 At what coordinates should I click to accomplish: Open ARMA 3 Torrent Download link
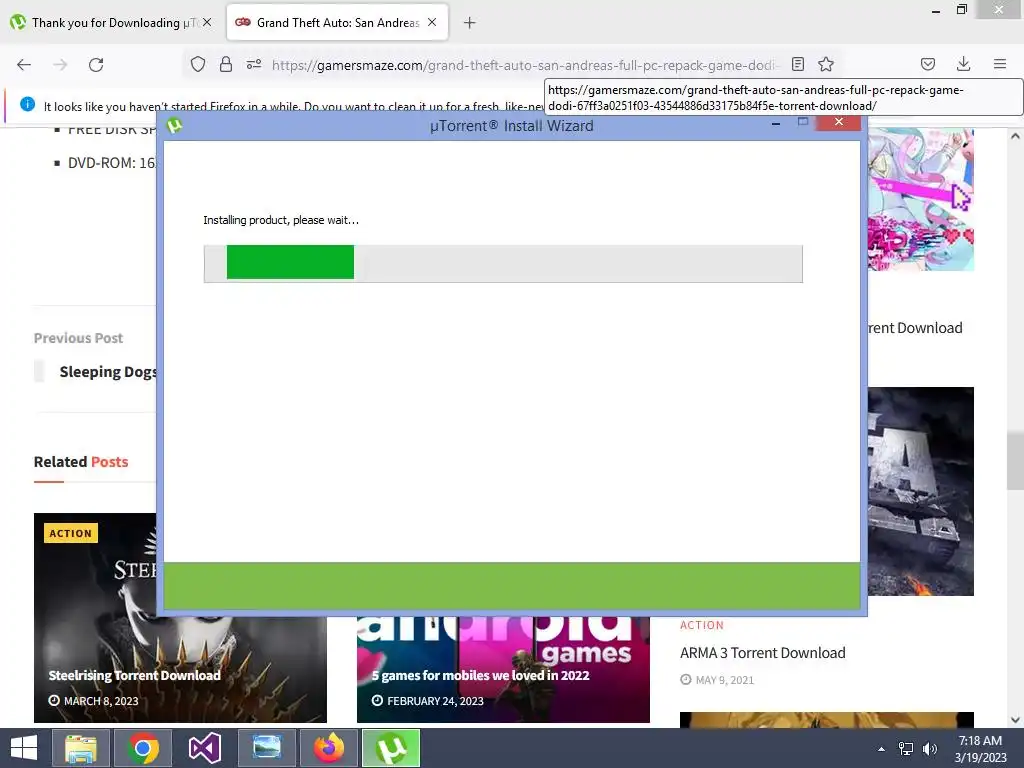point(763,653)
